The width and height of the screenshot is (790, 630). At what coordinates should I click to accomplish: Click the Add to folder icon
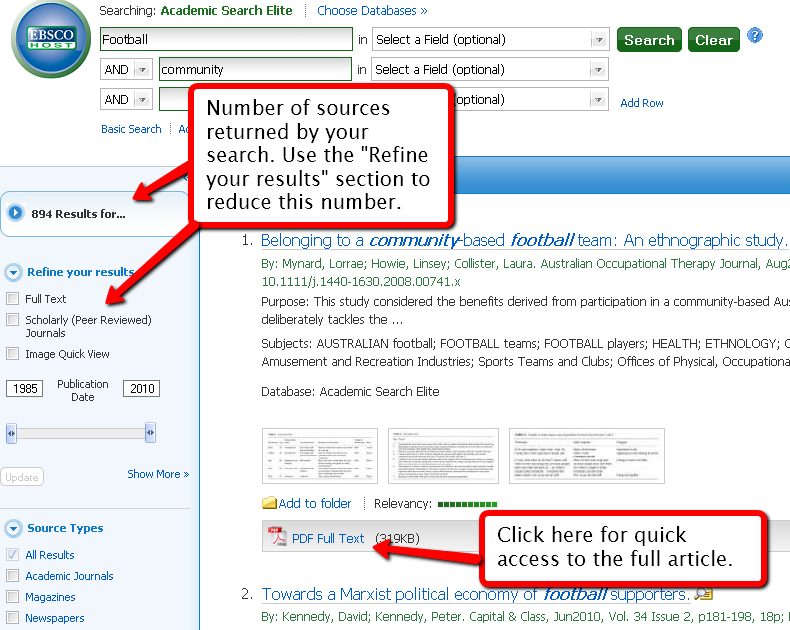(270, 502)
